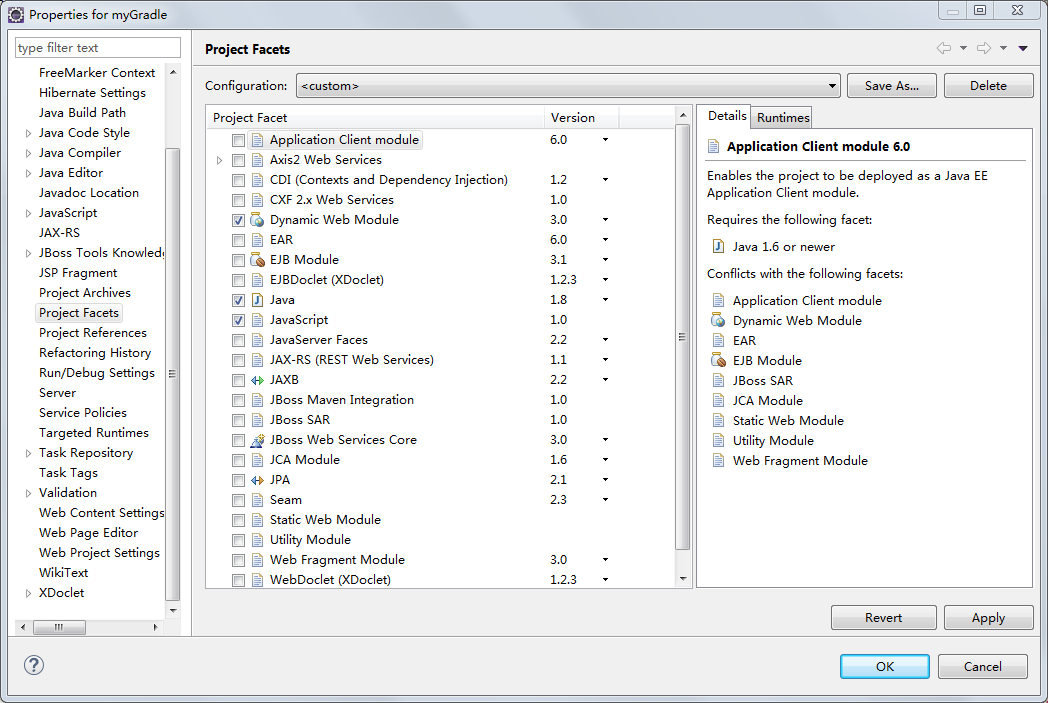
Task: Check the JavaServer Faces checkbox
Action: pyautogui.click(x=238, y=341)
